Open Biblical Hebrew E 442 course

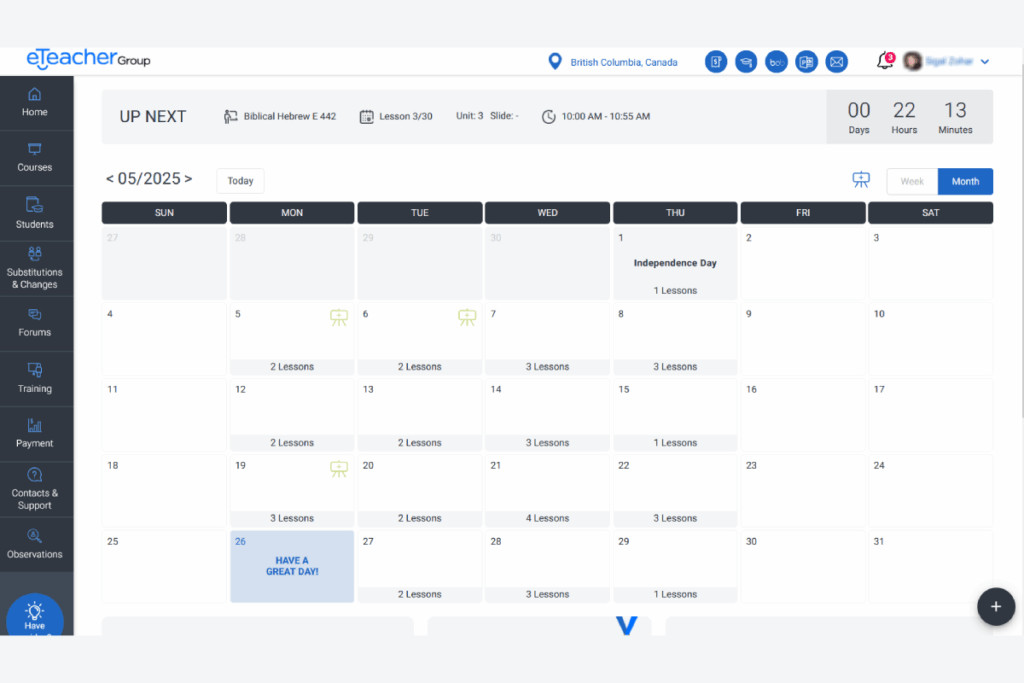289,116
